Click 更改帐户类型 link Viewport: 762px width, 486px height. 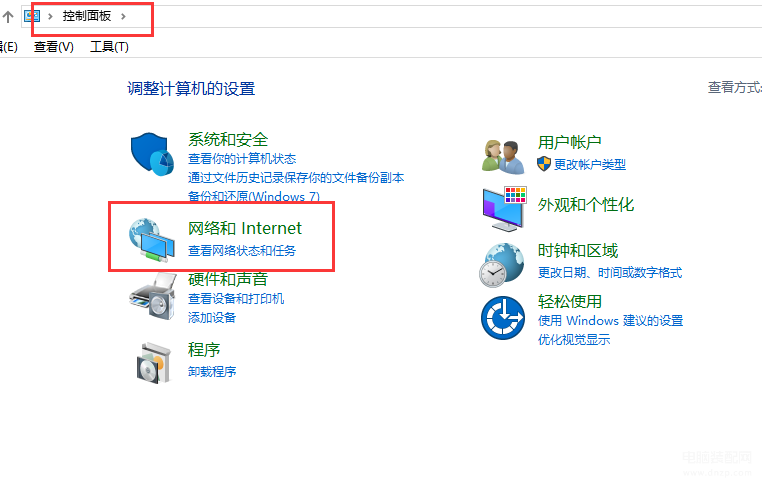click(590, 165)
